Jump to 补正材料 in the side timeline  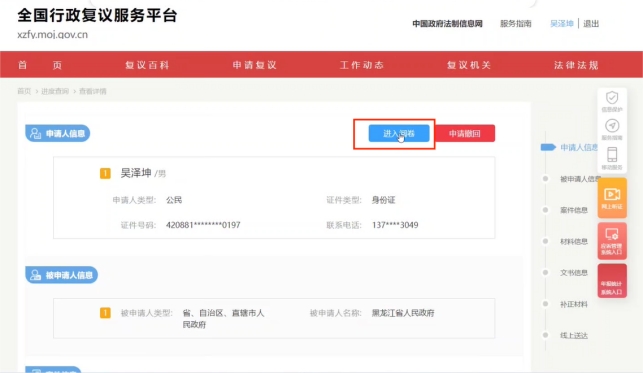(574, 304)
